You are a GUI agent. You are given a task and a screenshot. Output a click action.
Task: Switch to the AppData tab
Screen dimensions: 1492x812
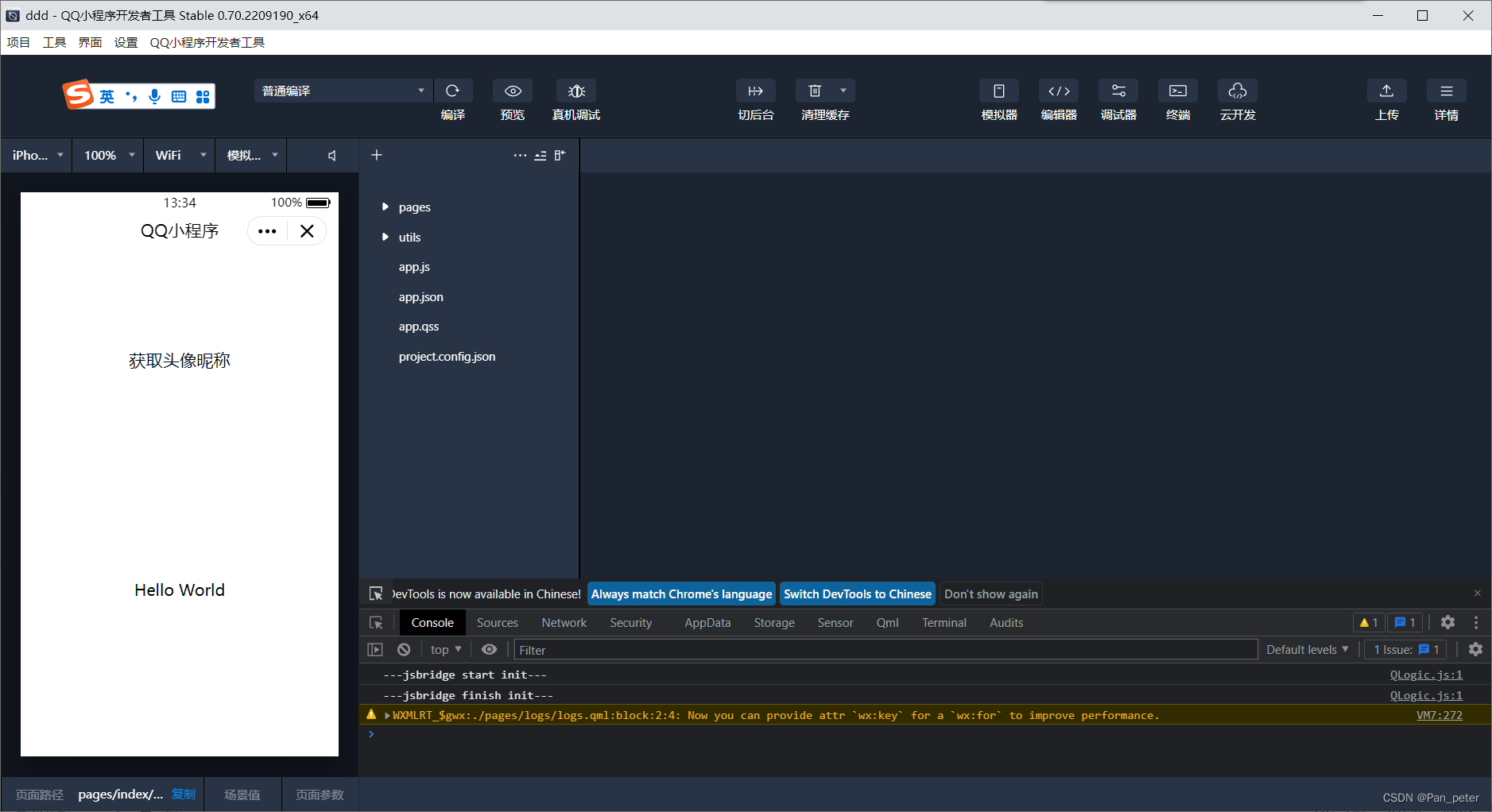(x=707, y=623)
